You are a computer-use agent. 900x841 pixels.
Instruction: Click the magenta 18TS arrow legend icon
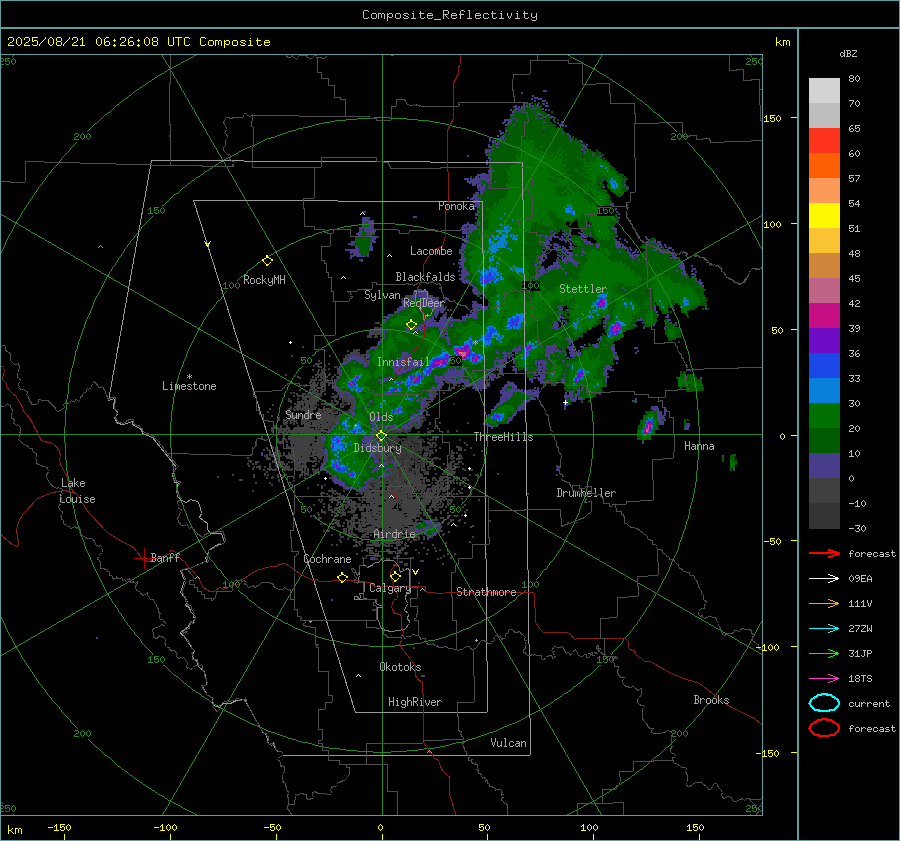click(x=824, y=679)
